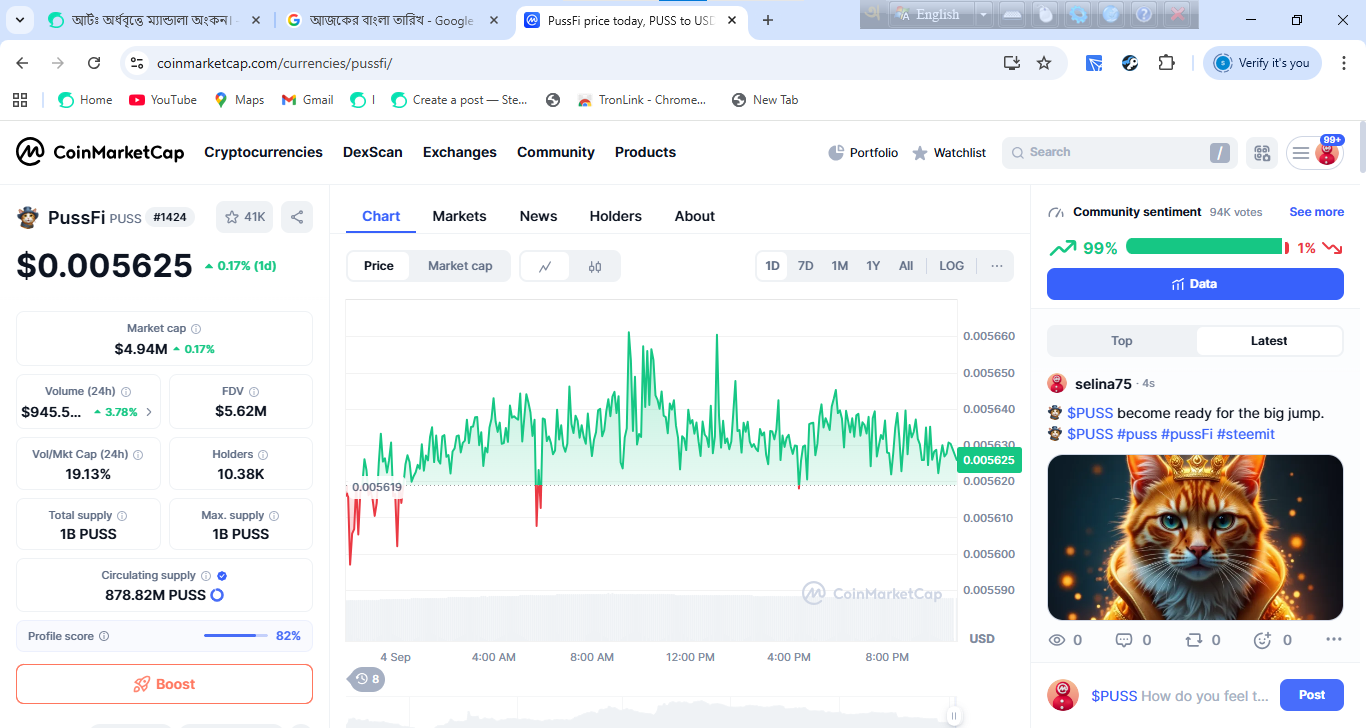Viewport: 1366px width, 728px height.
Task: Open the Watchlist link in the header
Action: (x=949, y=153)
